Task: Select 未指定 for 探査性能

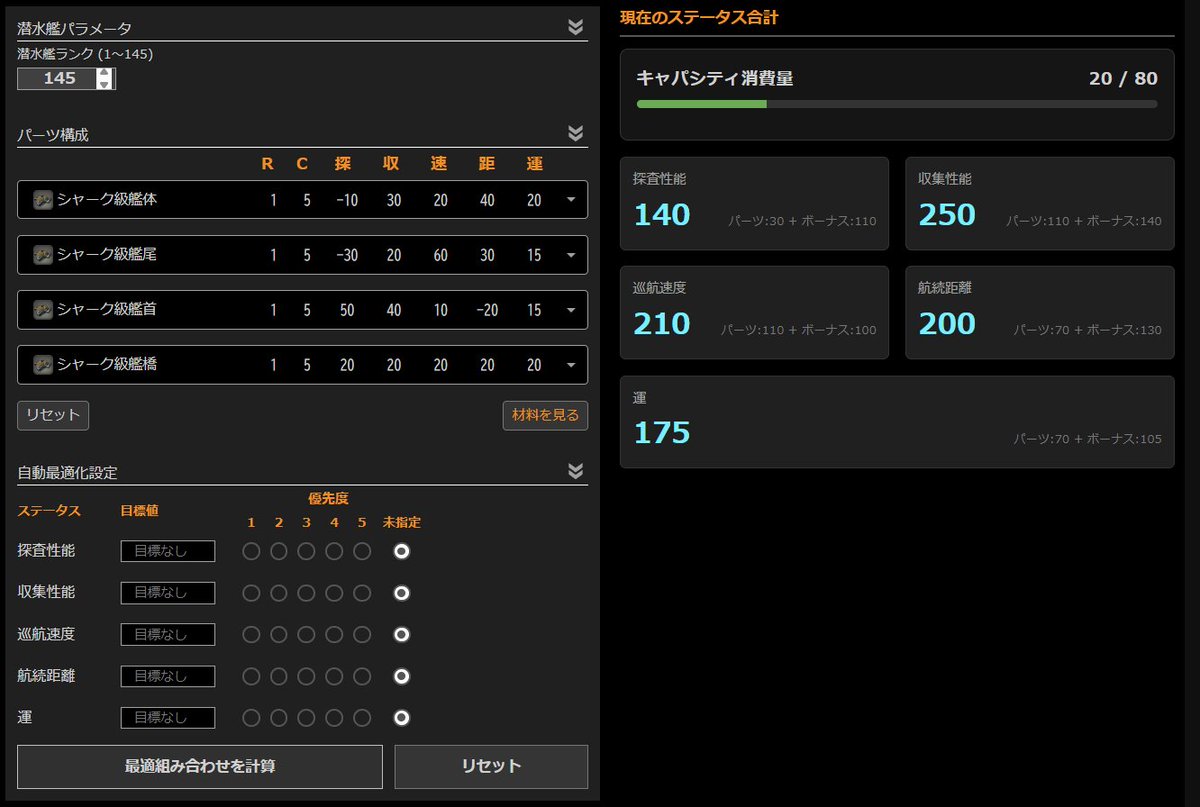Action: click(x=402, y=551)
